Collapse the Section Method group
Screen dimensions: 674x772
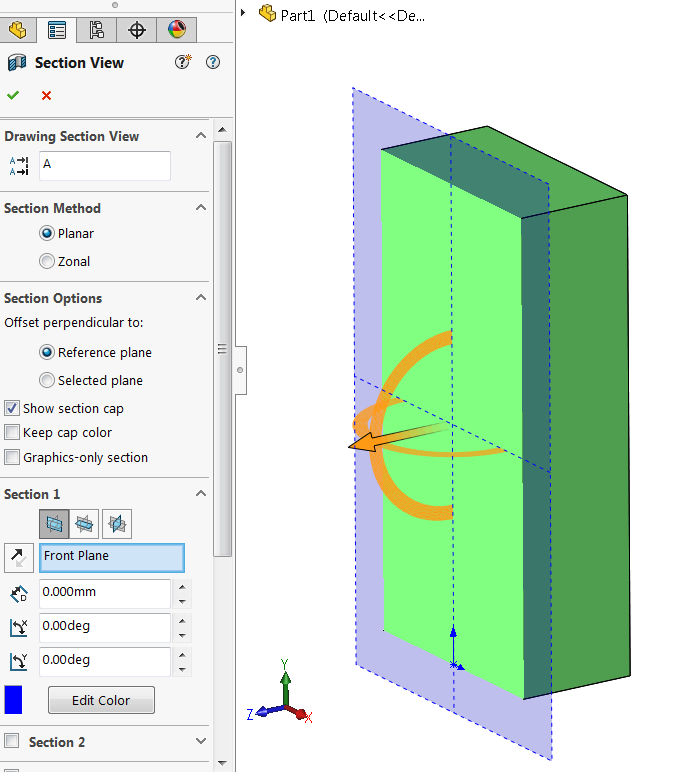coord(201,207)
